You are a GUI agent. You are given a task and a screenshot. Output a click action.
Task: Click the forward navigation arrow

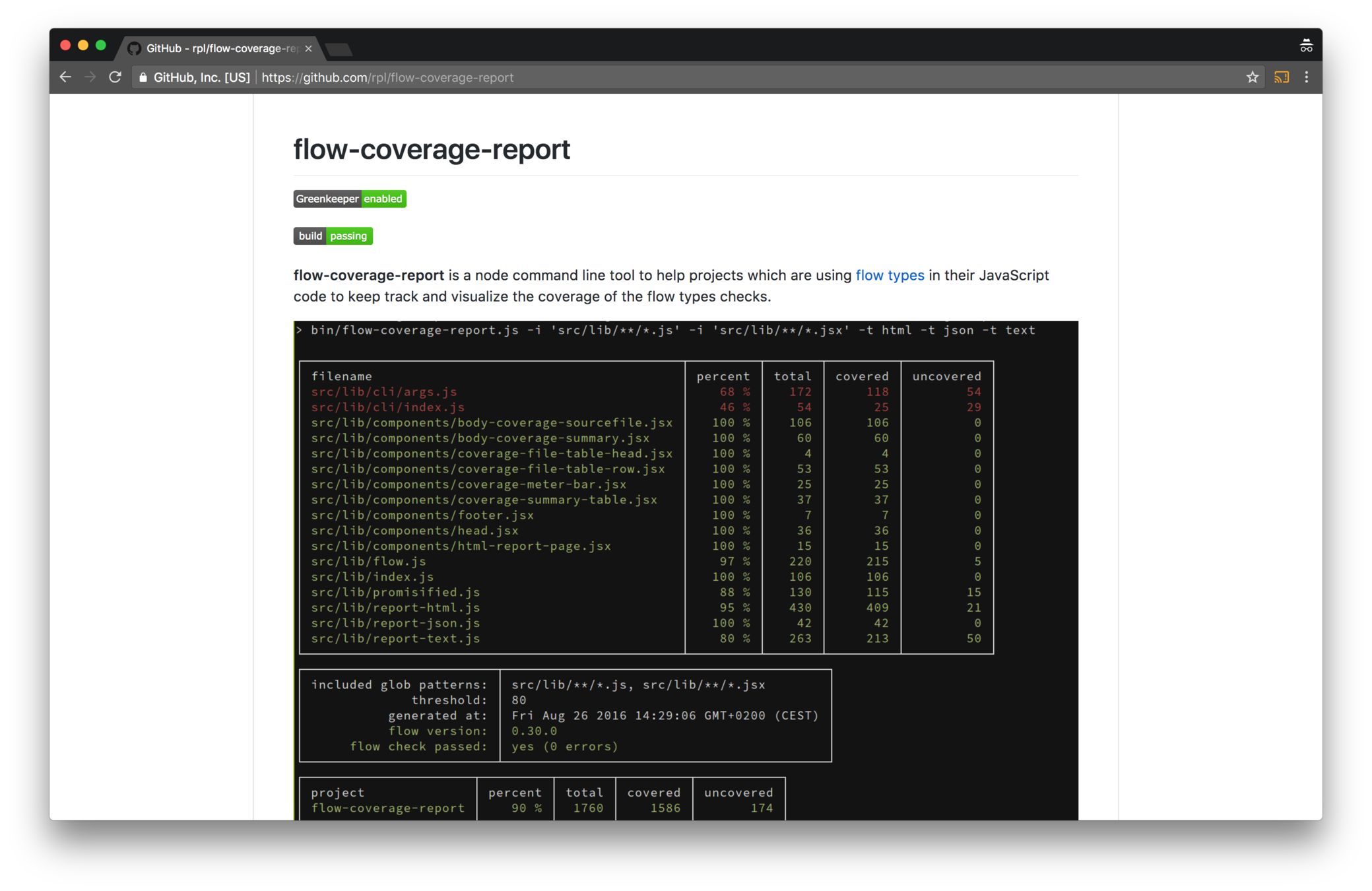tap(90, 77)
